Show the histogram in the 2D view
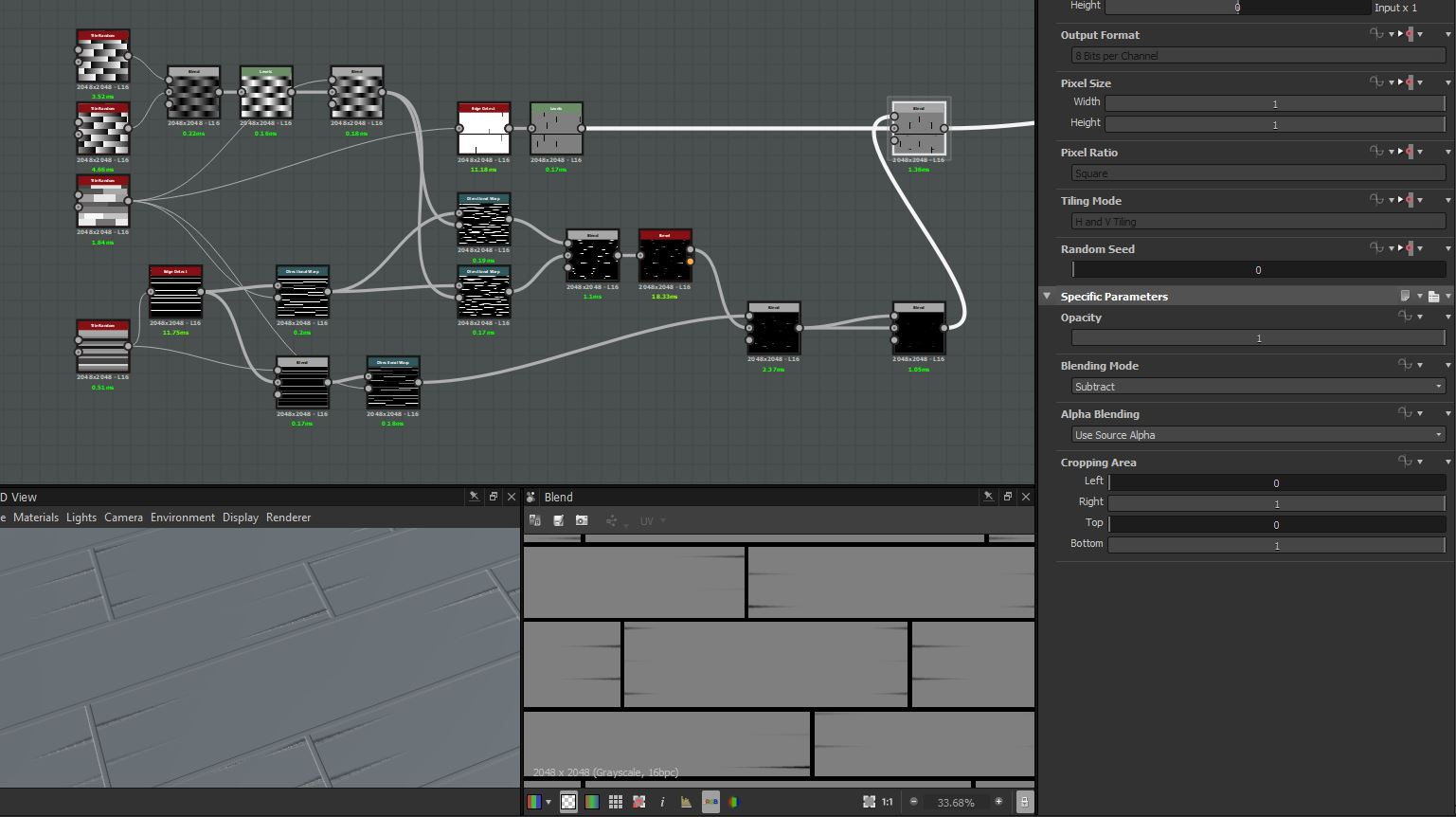The height and width of the screenshot is (817, 1456). pos(686,802)
